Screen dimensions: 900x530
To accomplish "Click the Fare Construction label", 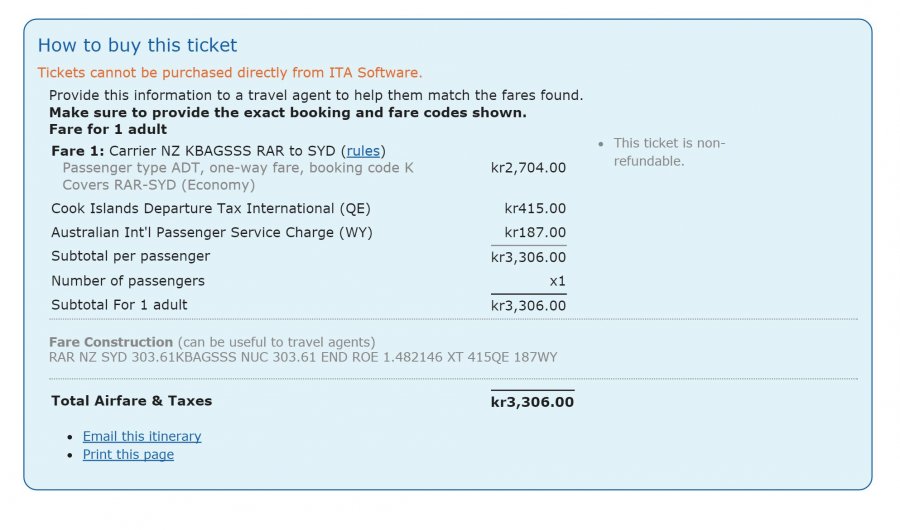I will click(x=111, y=342).
